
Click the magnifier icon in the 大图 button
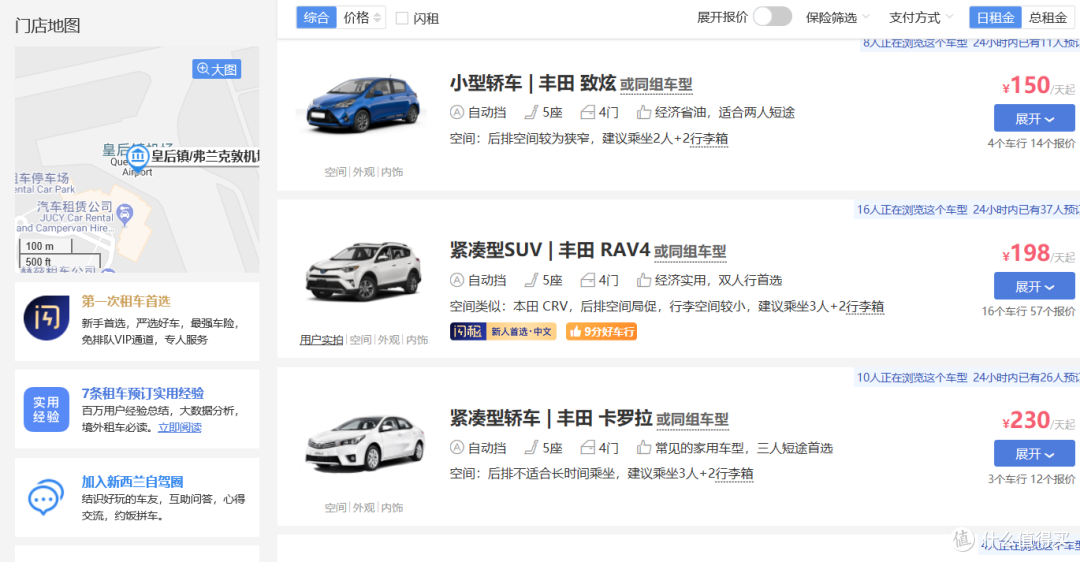(x=202, y=69)
